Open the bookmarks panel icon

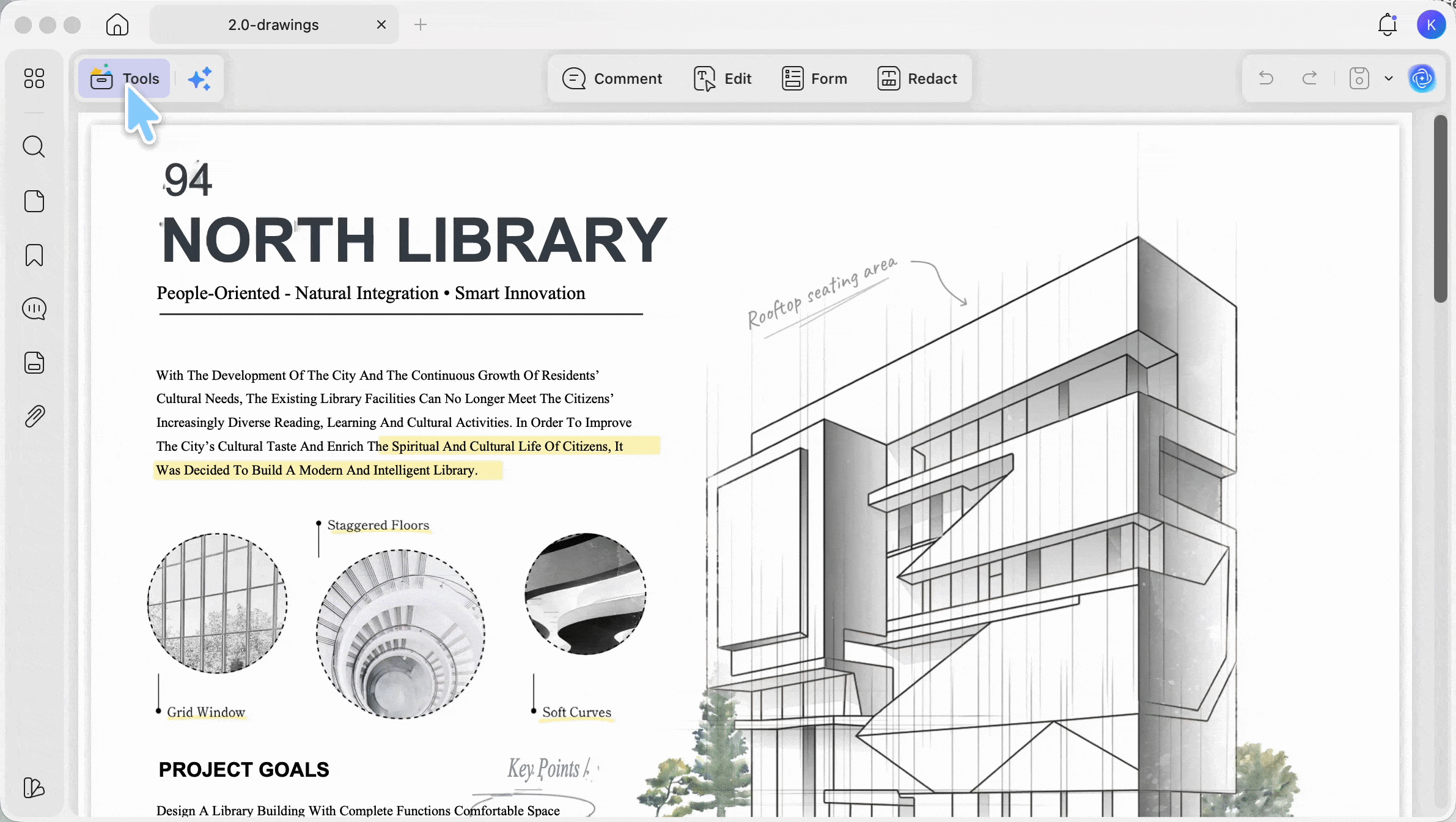click(34, 255)
